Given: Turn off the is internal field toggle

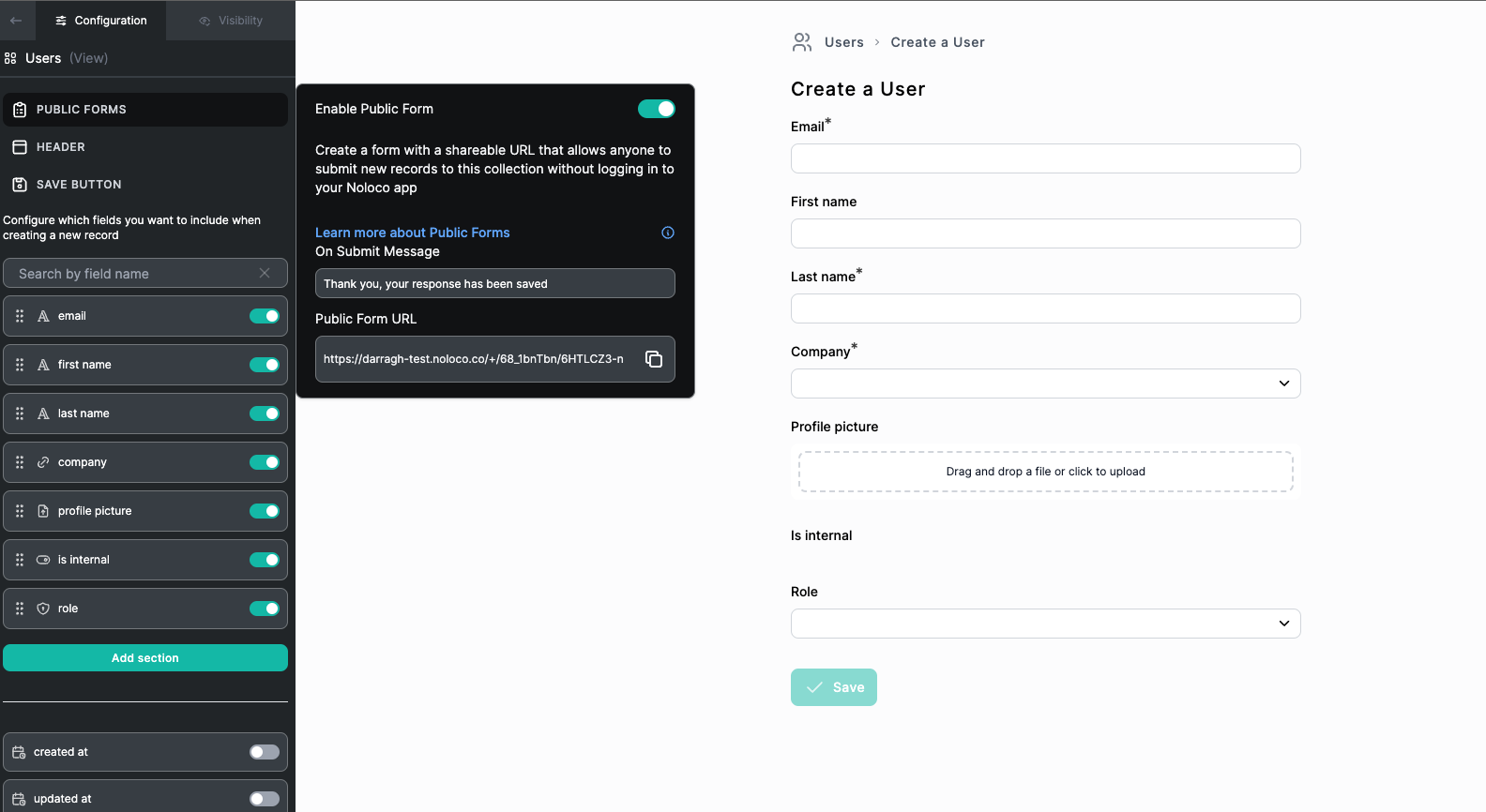Looking at the screenshot, I should coord(264,560).
